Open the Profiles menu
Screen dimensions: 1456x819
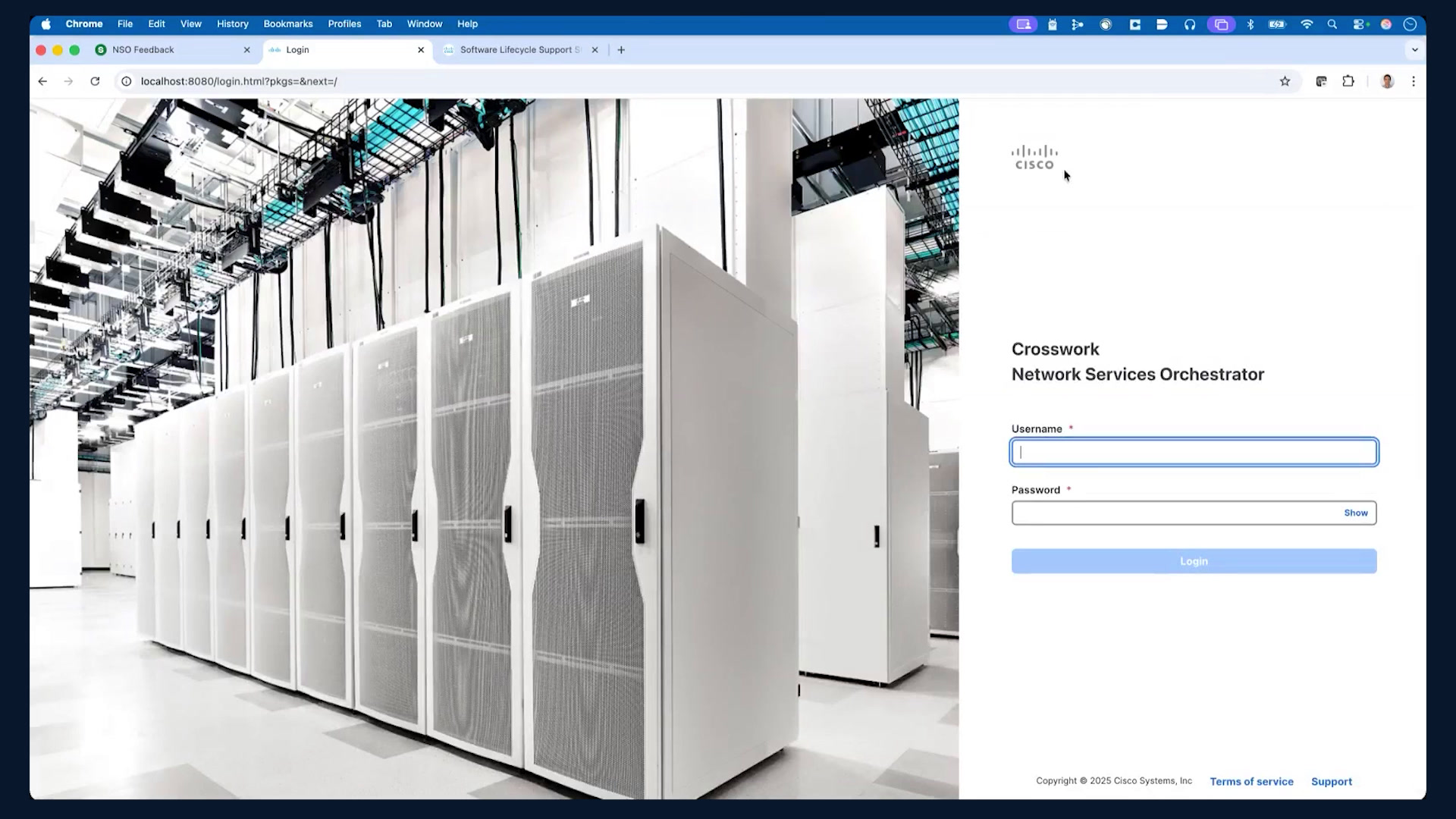click(x=344, y=24)
